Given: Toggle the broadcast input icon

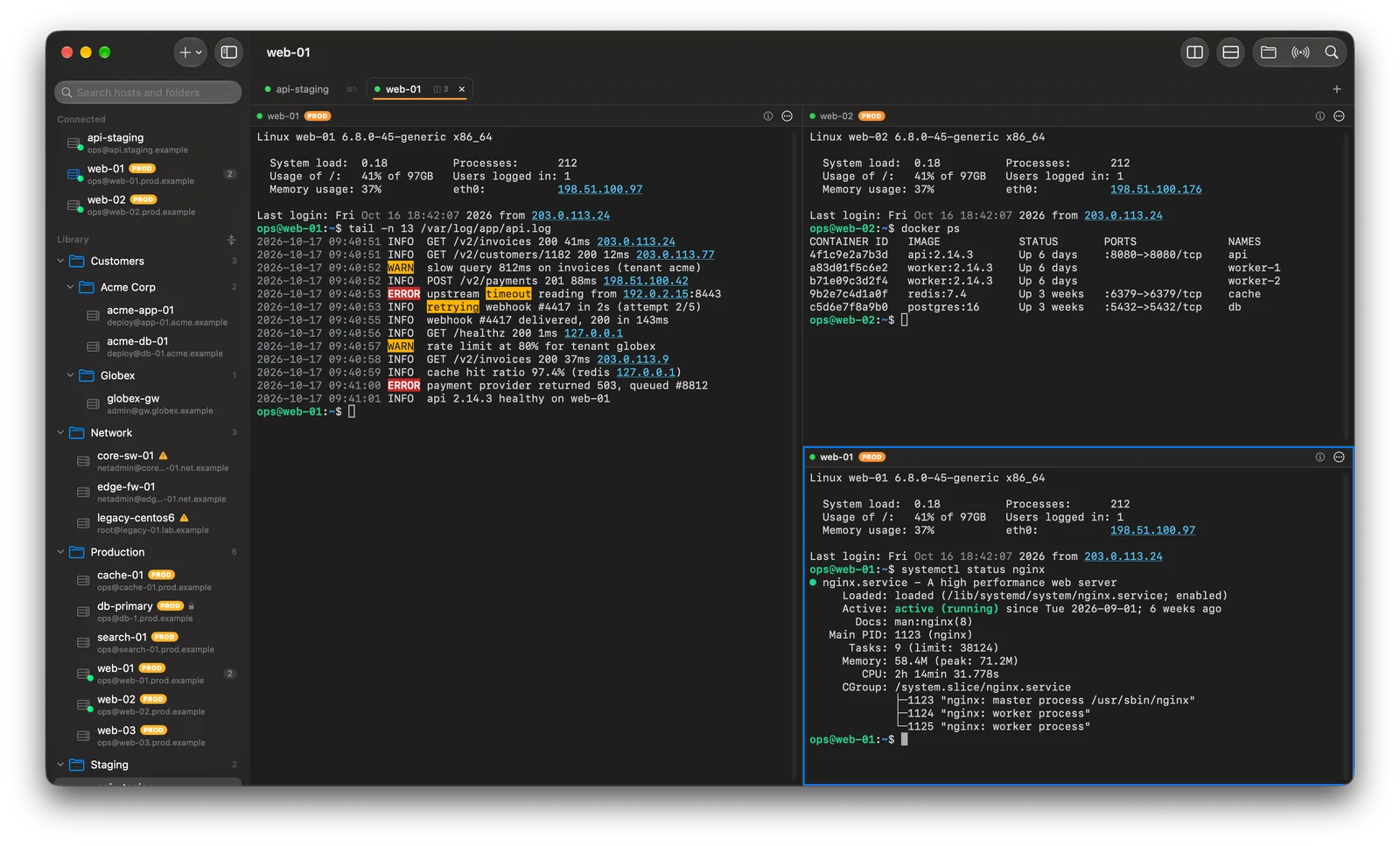Looking at the screenshot, I should pos(1300,52).
